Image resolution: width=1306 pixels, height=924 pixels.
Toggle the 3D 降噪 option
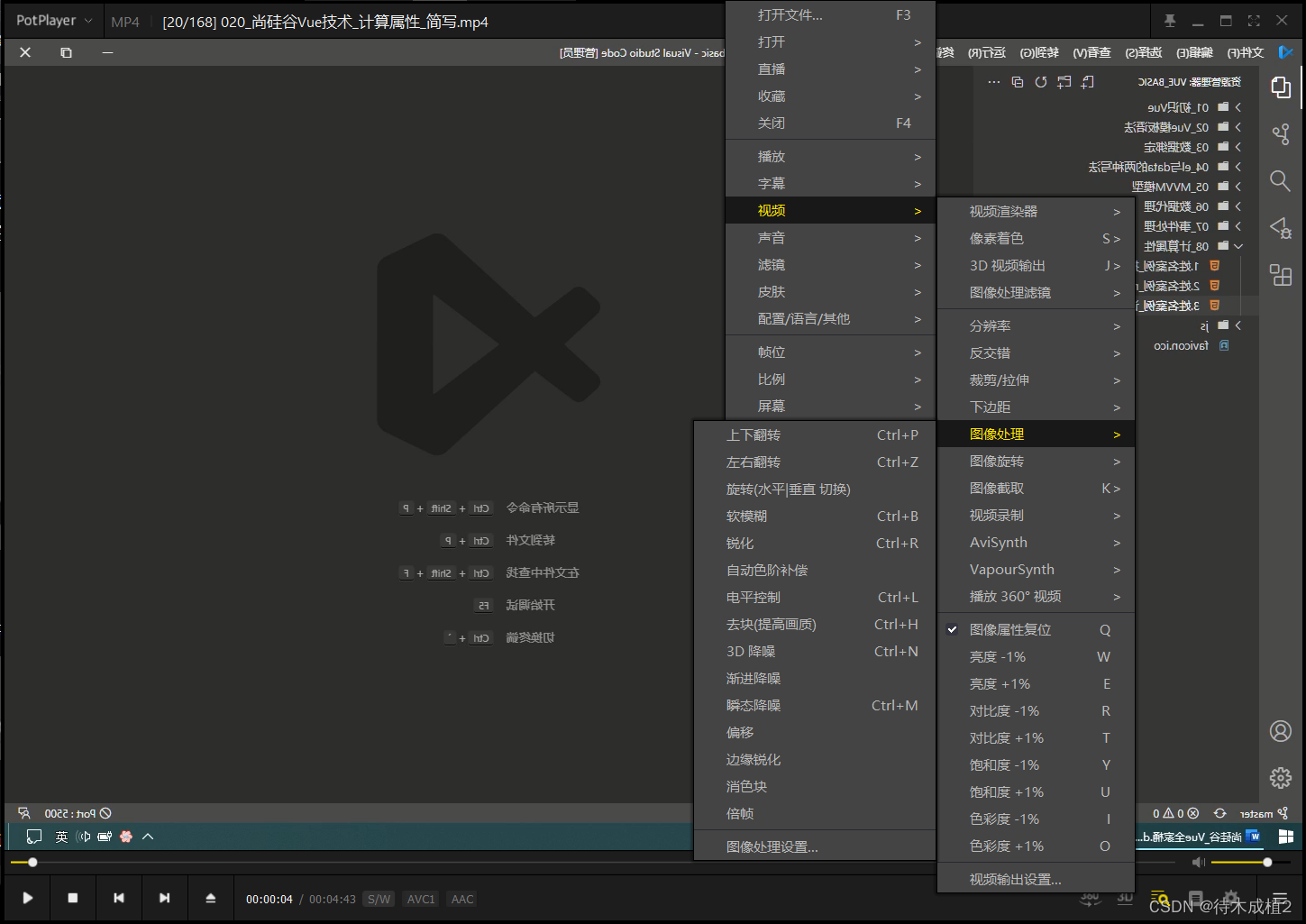click(815, 652)
